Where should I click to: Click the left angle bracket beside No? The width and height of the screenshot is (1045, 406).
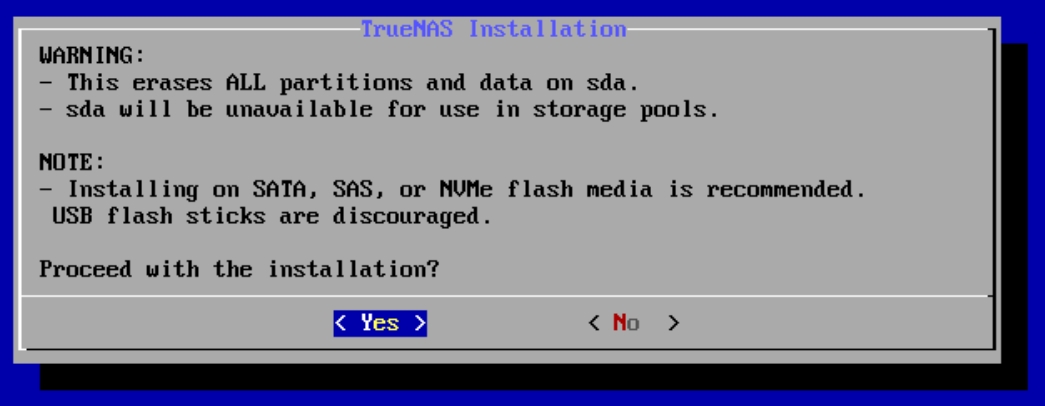[x=594, y=323]
